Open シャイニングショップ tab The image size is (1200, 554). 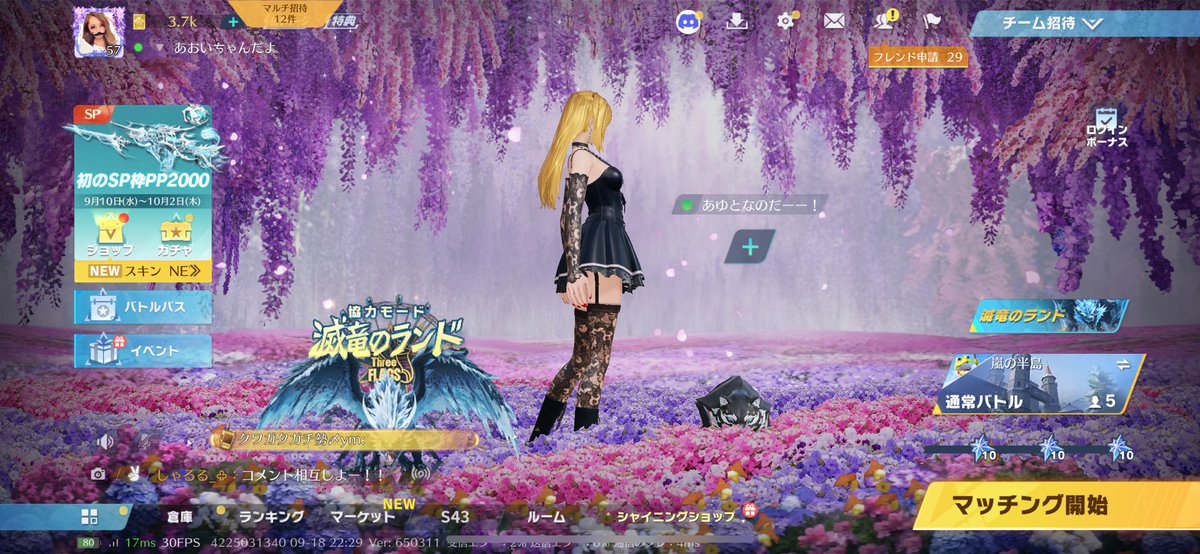click(x=678, y=516)
